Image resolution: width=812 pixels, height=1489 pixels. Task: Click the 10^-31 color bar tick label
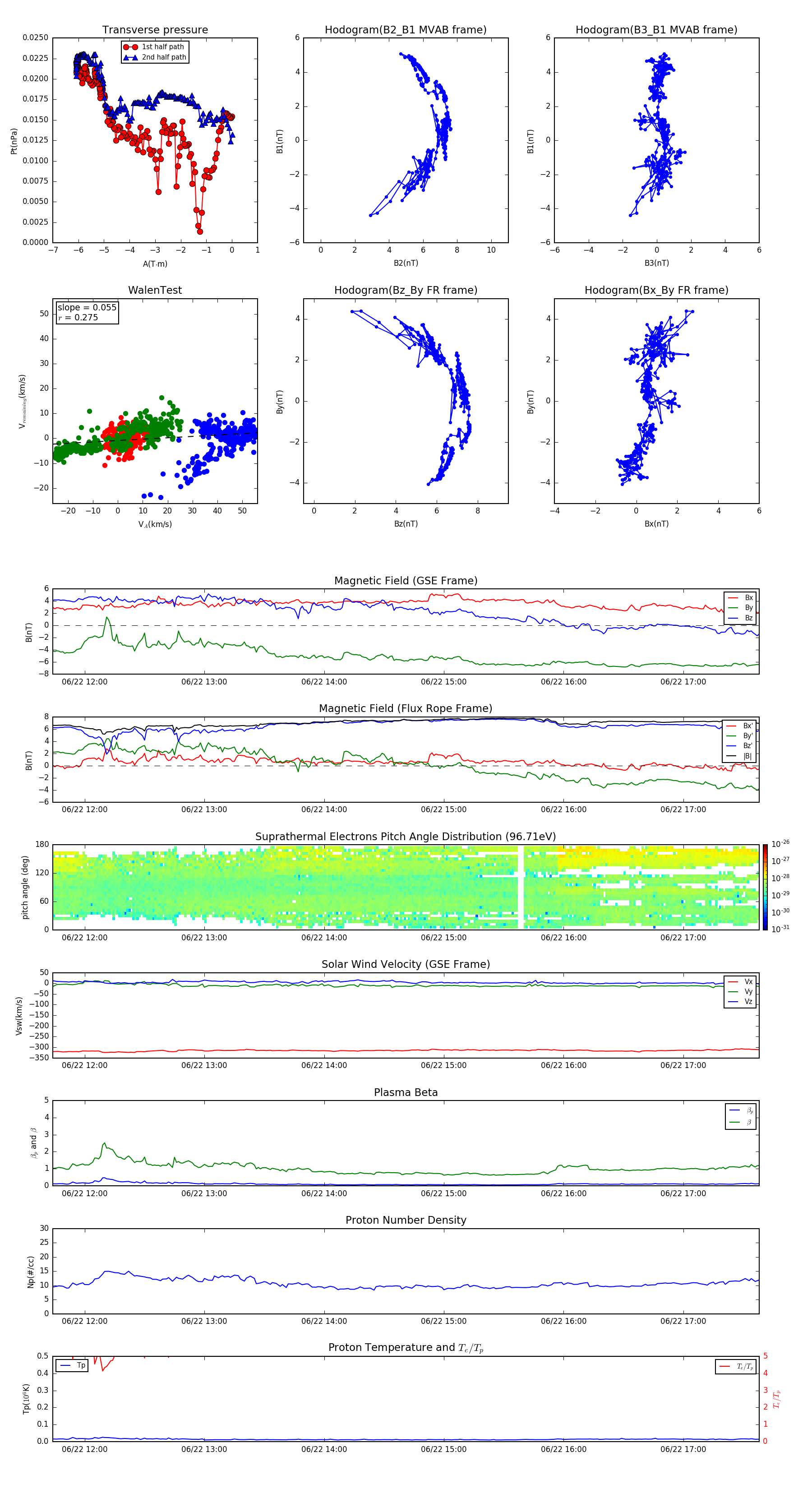[780, 929]
